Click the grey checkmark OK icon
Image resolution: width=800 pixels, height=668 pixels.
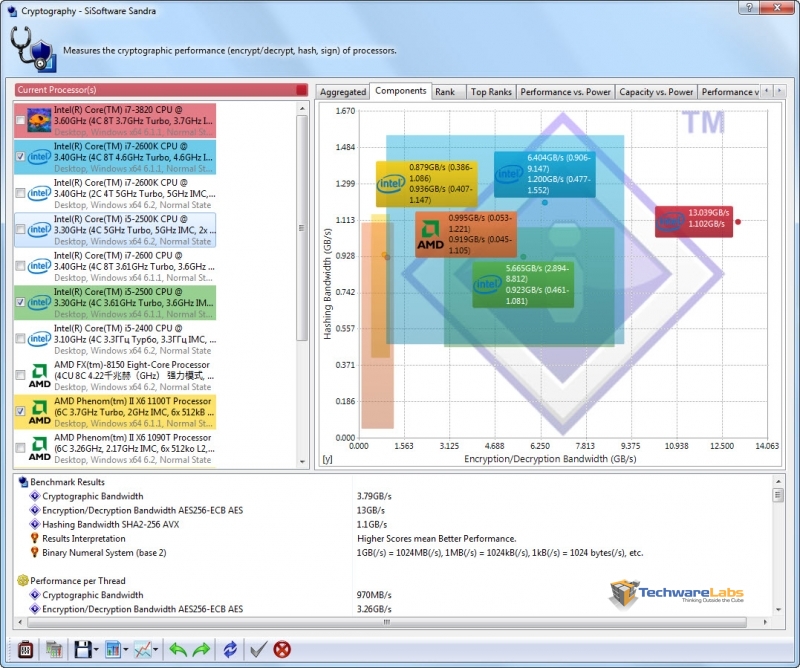click(258, 649)
